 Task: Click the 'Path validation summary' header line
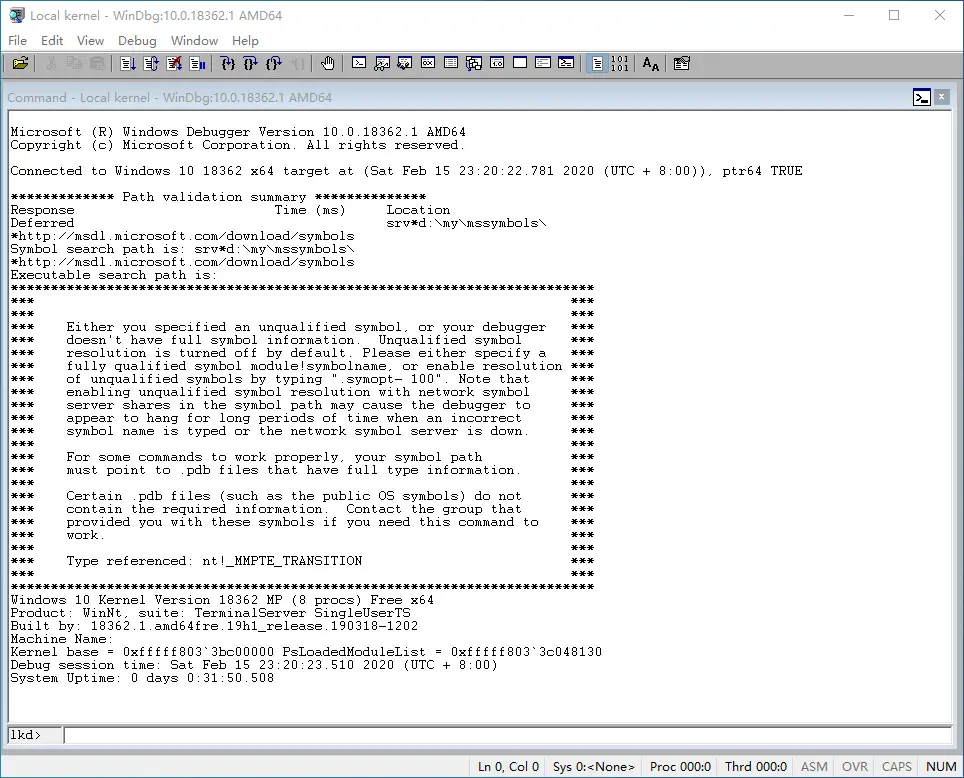point(218,197)
